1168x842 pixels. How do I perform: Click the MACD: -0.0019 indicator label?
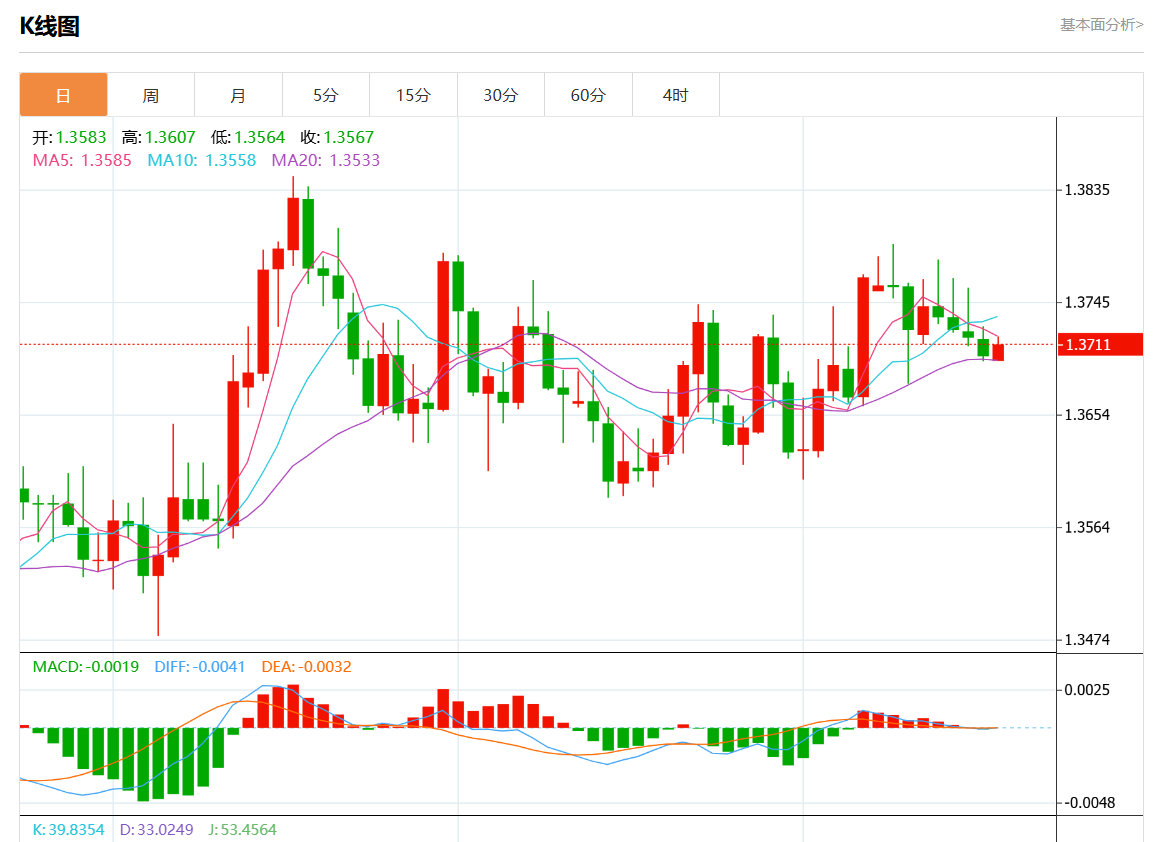[x=86, y=667]
